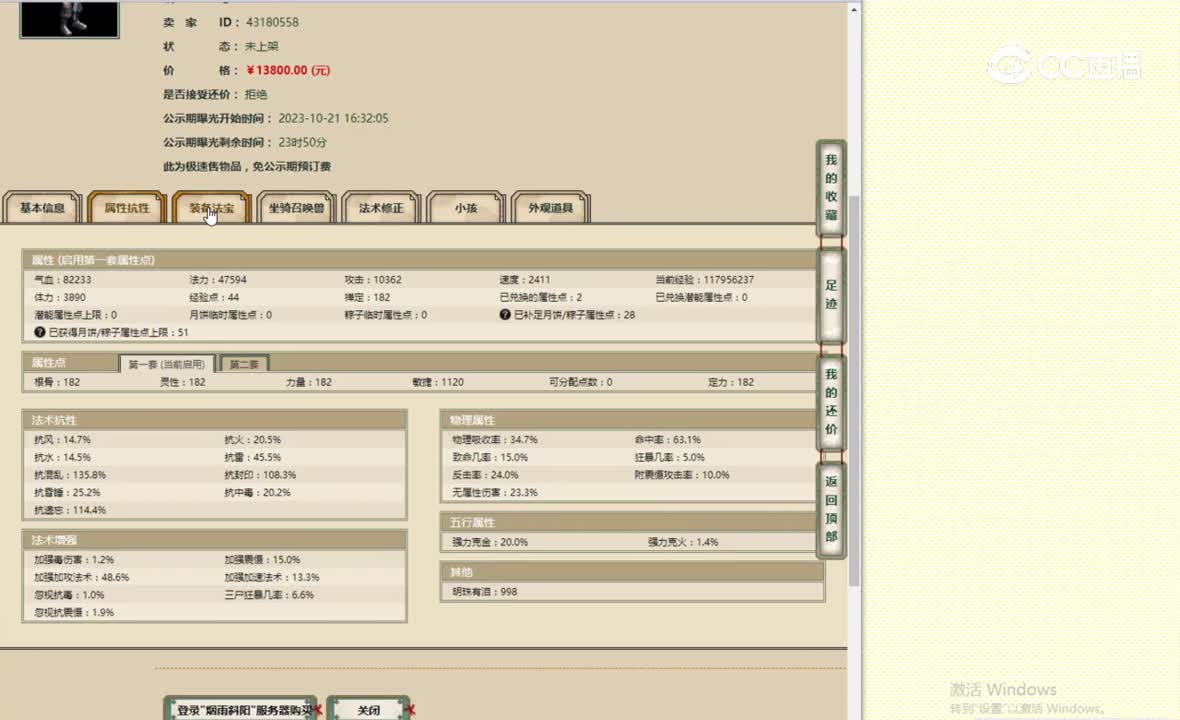Viewport: 1180px width, 720px height.
Task: Click 抗遗忘：114.4% entry
Action: tap(70, 510)
